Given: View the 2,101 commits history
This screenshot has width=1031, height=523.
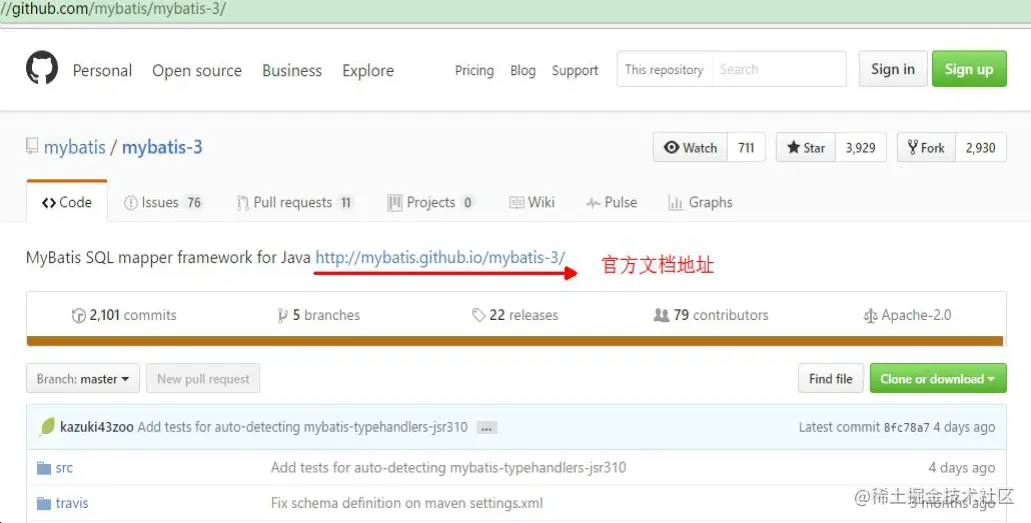Looking at the screenshot, I should tap(124, 315).
